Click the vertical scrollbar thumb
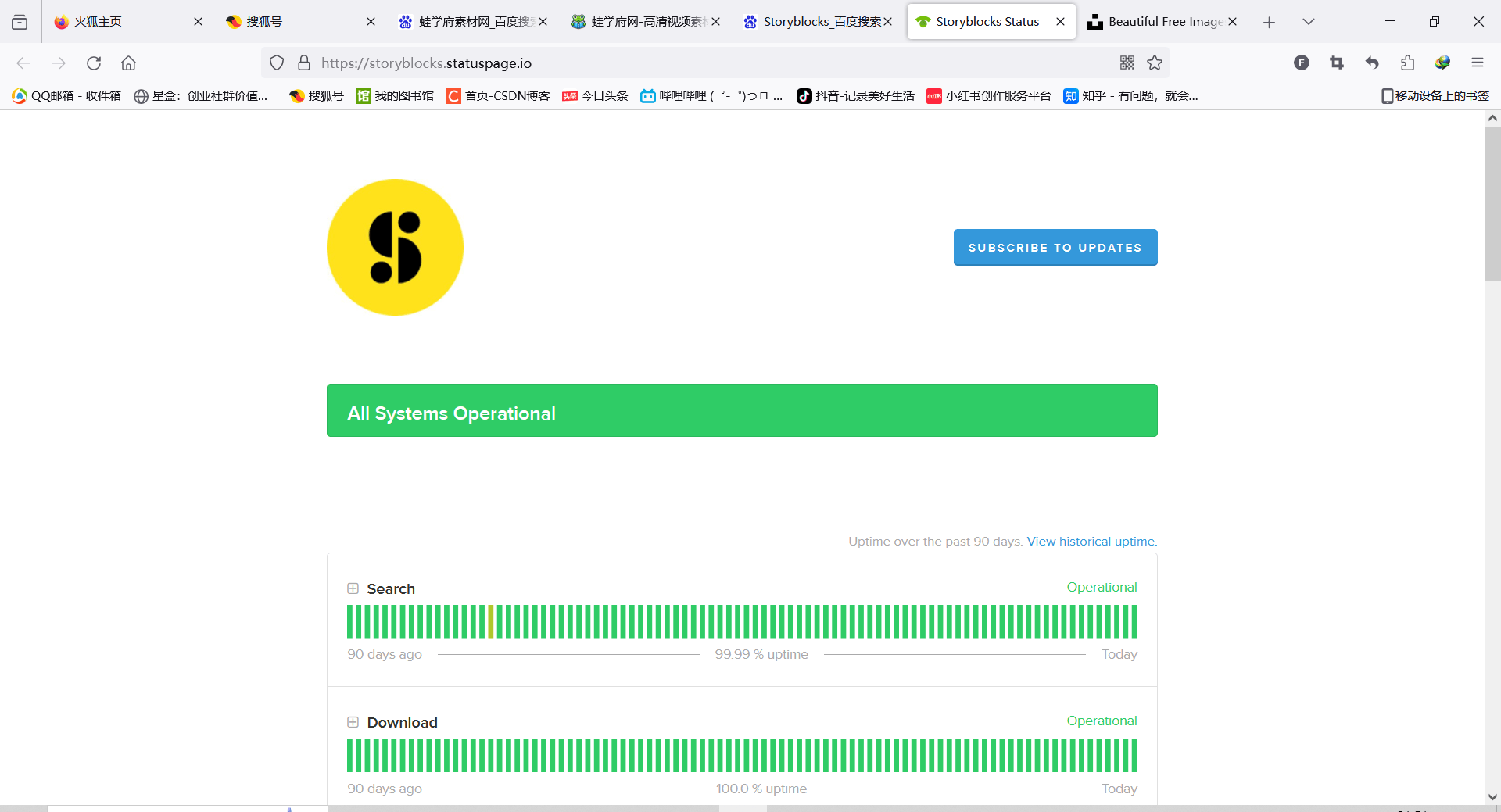The height and width of the screenshot is (812, 1501). click(1492, 203)
